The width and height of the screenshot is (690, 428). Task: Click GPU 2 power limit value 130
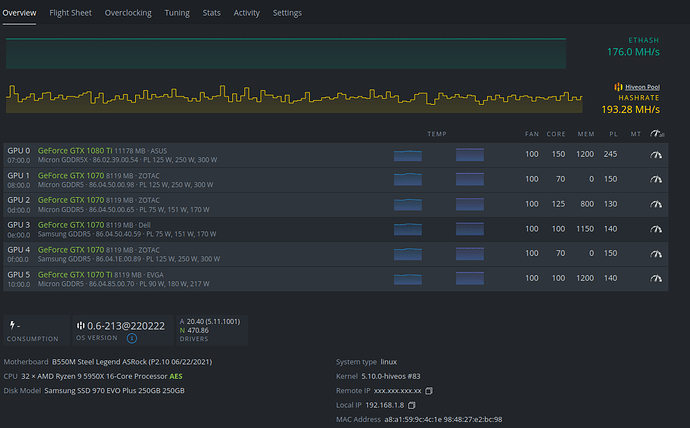point(610,204)
